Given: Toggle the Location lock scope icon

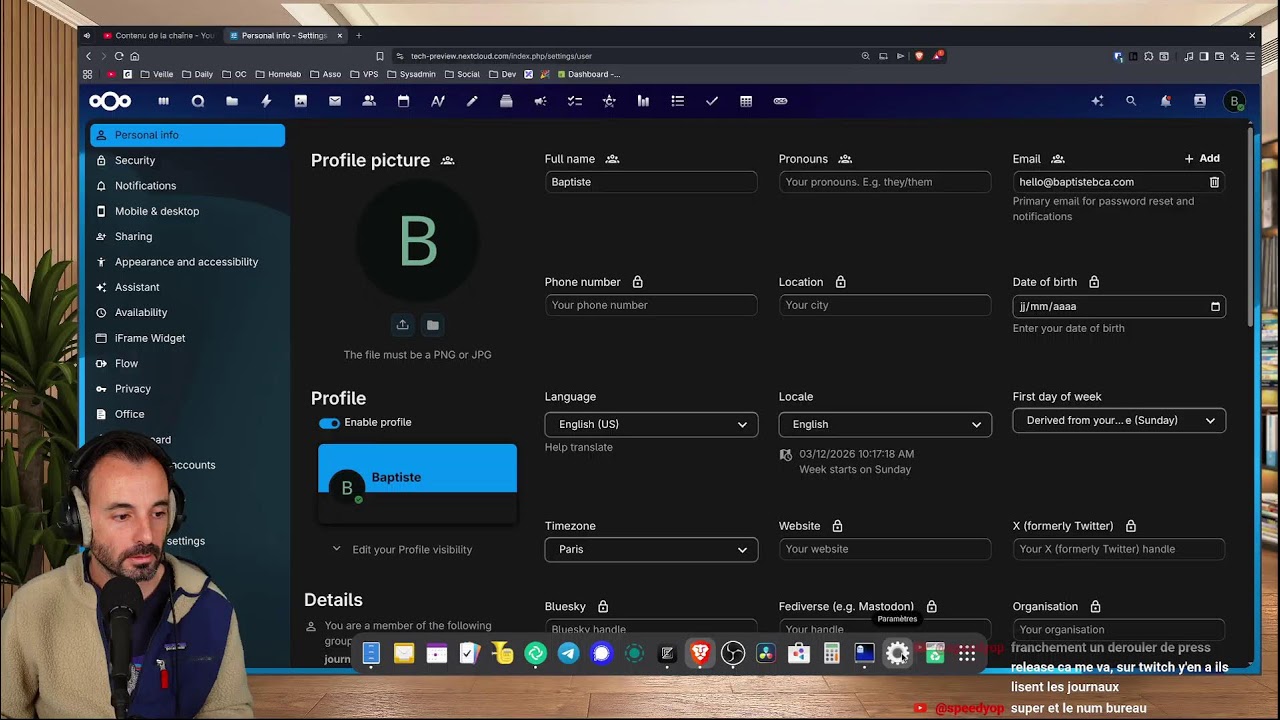Looking at the screenshot, I should (x=840, y=282).
